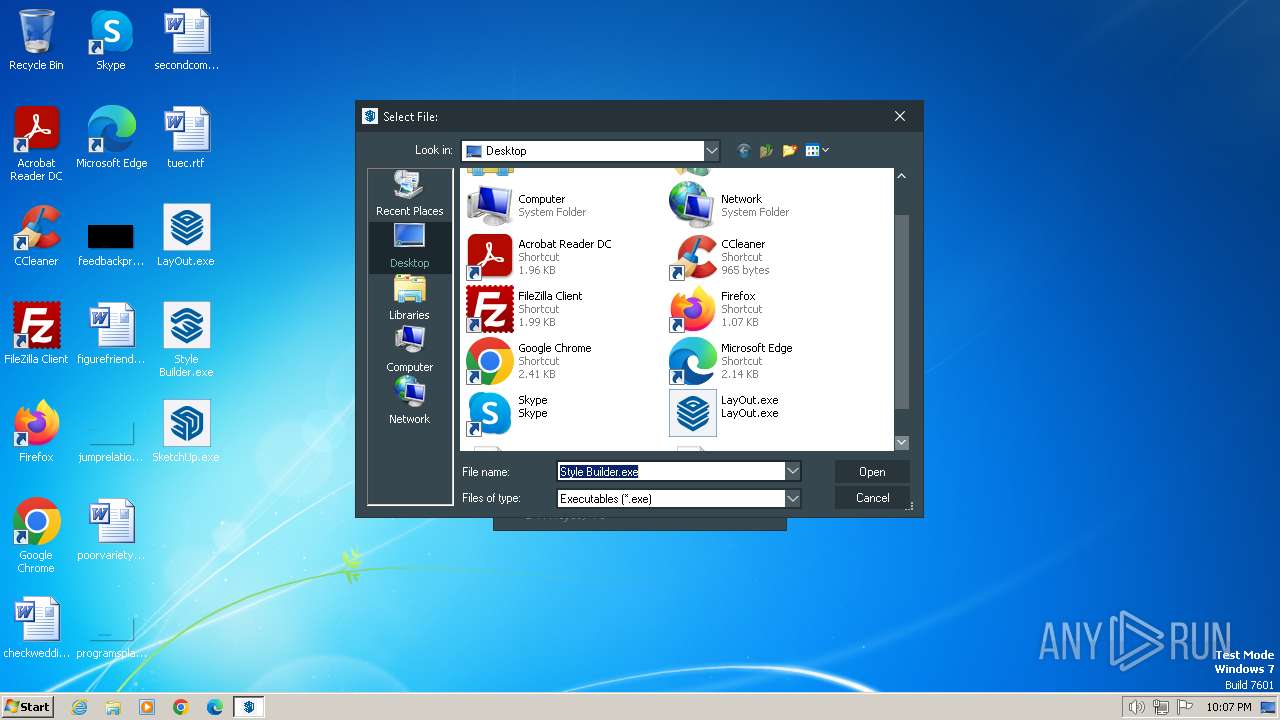Open Recycle Bin on desktop
The height and width of the screenshot is (720, 1280).
36,40
